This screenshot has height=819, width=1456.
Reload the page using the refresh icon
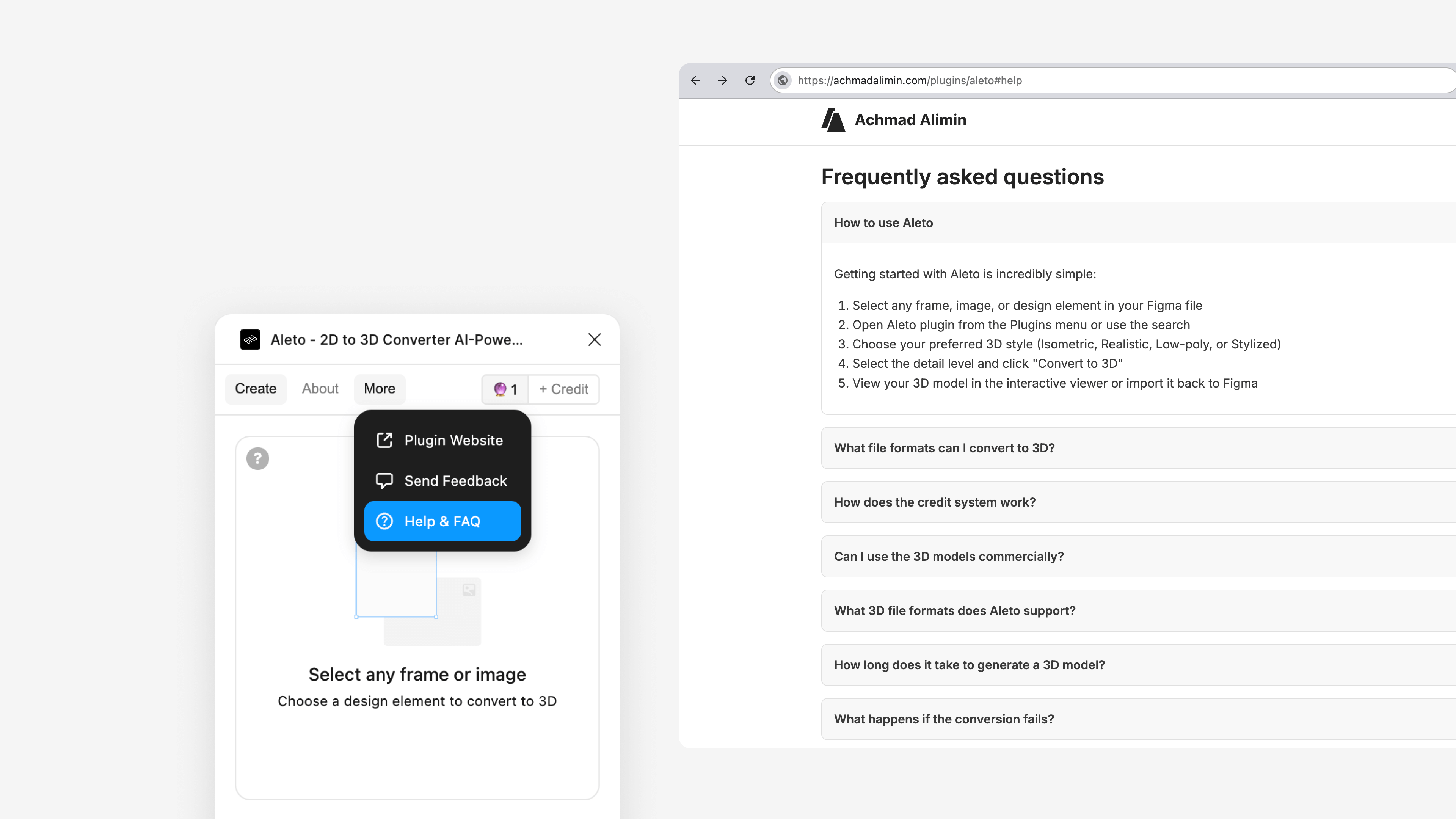pos(750,80)
